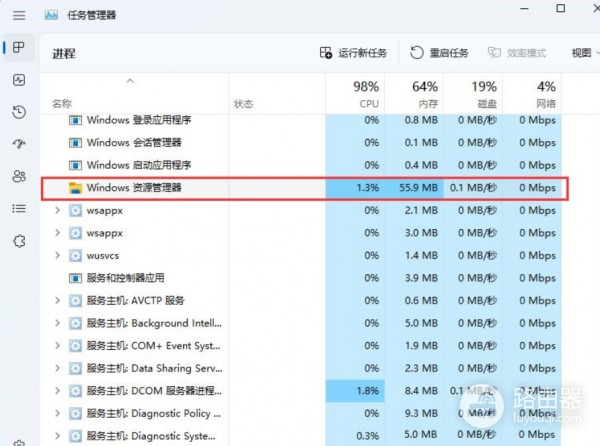600x446 pixels.
Task: Click the icon of 服务和控制器应用
Action: (x=75, y=278)
